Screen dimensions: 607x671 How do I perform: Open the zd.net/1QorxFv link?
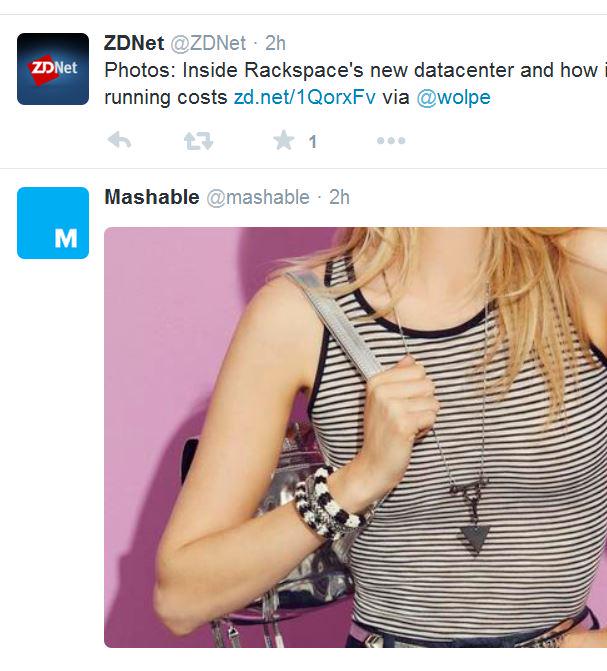(305, 98)
